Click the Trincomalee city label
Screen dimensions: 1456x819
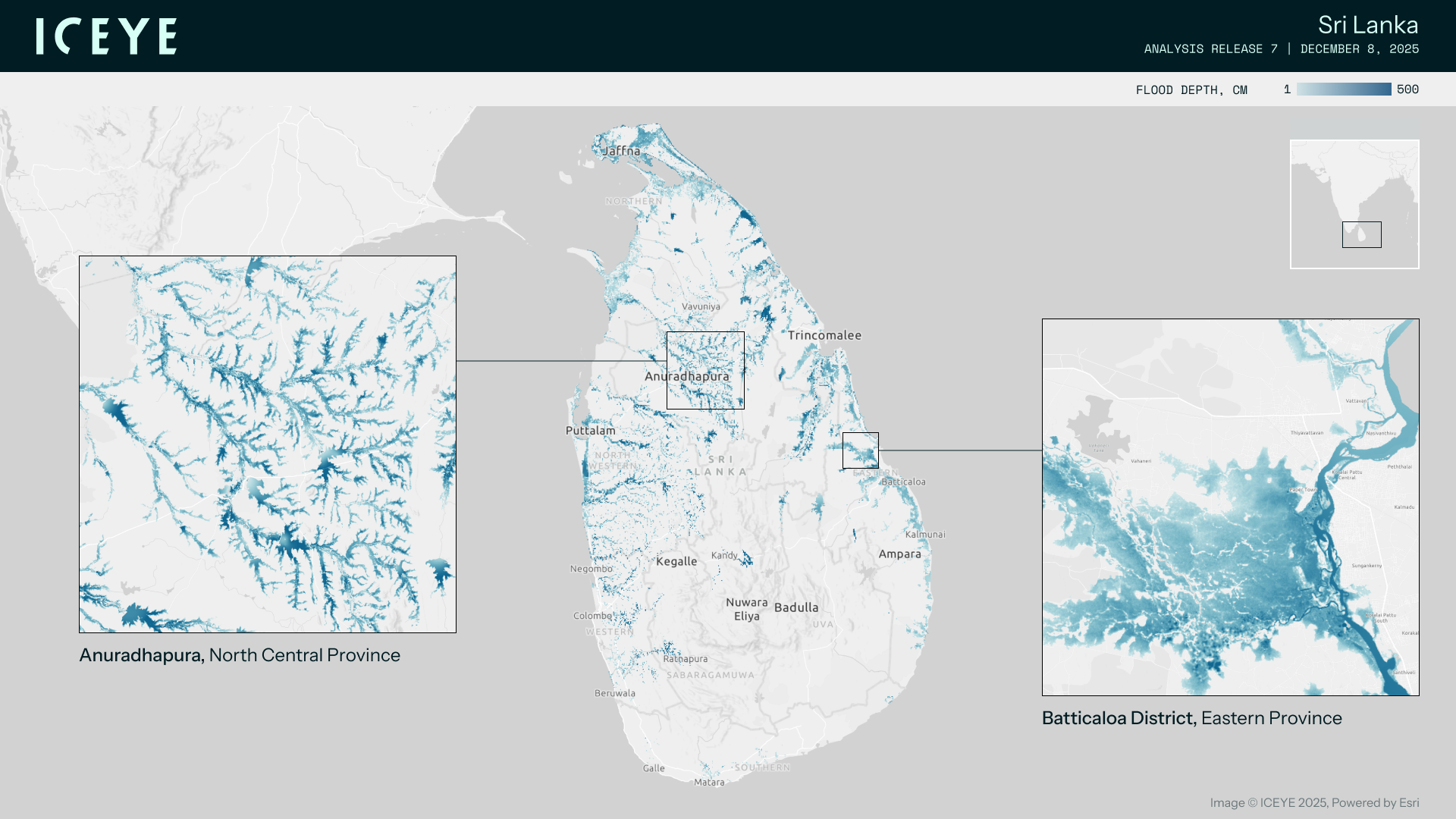click(x=824, y=335)
